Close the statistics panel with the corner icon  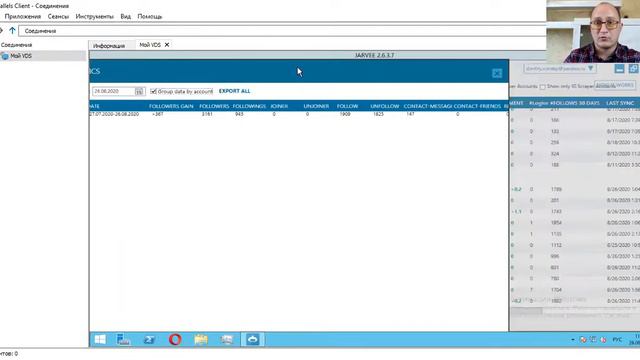pos(497,73)
